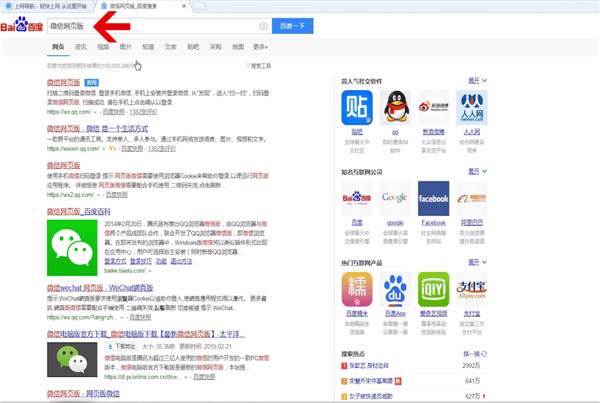Screen dimensions: 600x403
Task: Click the Google logo thumbnail
Action: (395, 198)
